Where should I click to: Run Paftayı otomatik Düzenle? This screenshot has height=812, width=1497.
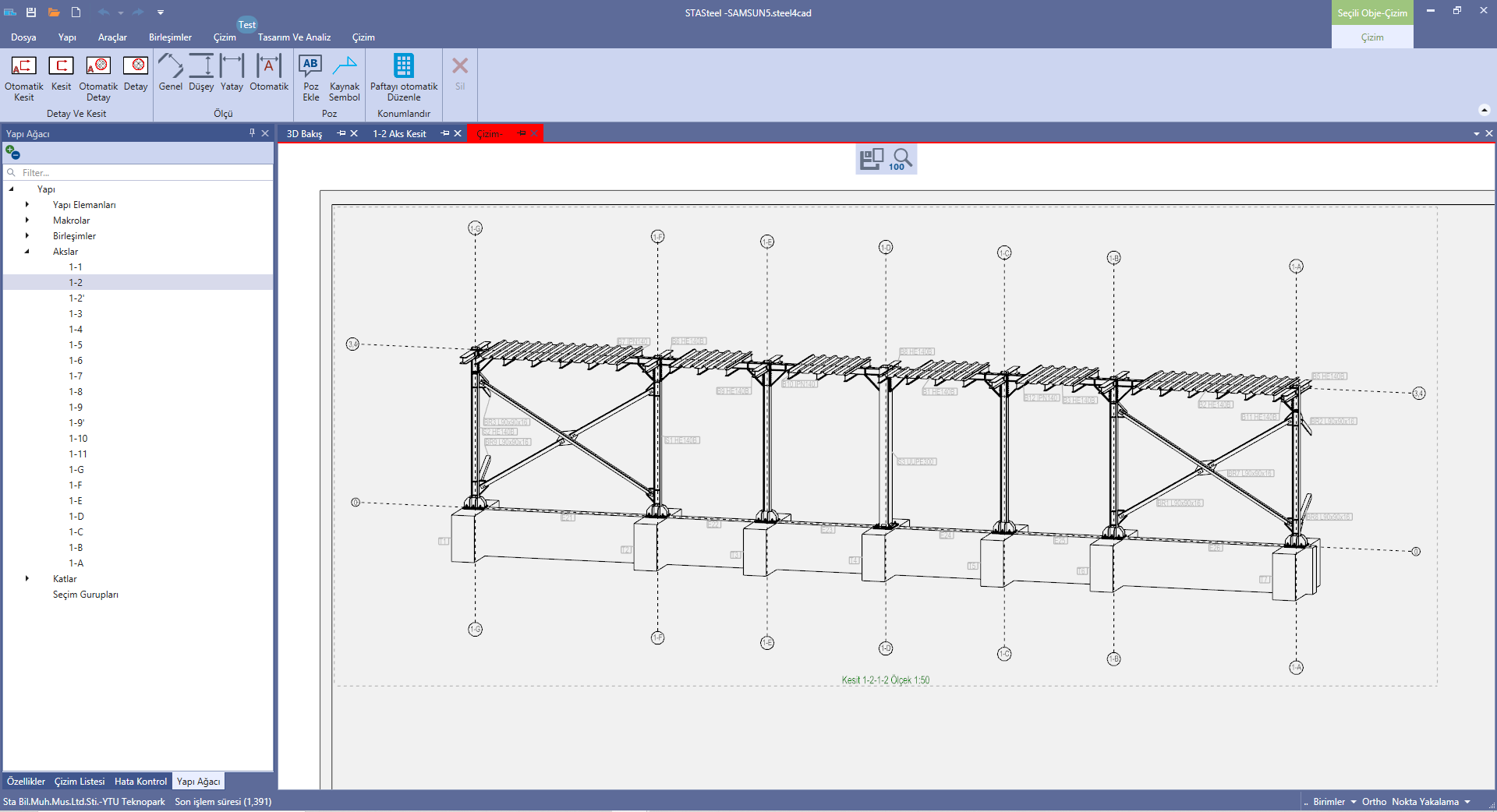click(403, 66)
